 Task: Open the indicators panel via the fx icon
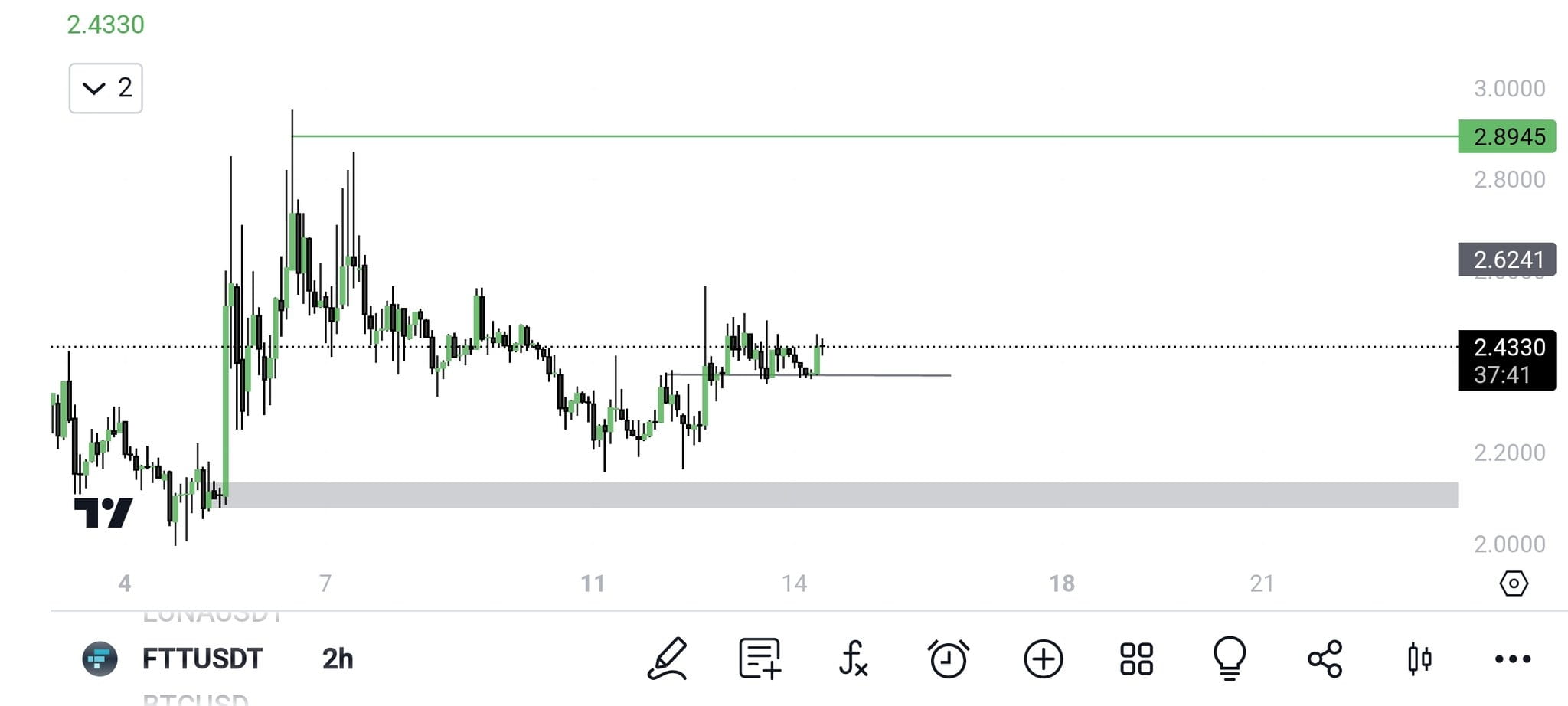tap(855, 657)
